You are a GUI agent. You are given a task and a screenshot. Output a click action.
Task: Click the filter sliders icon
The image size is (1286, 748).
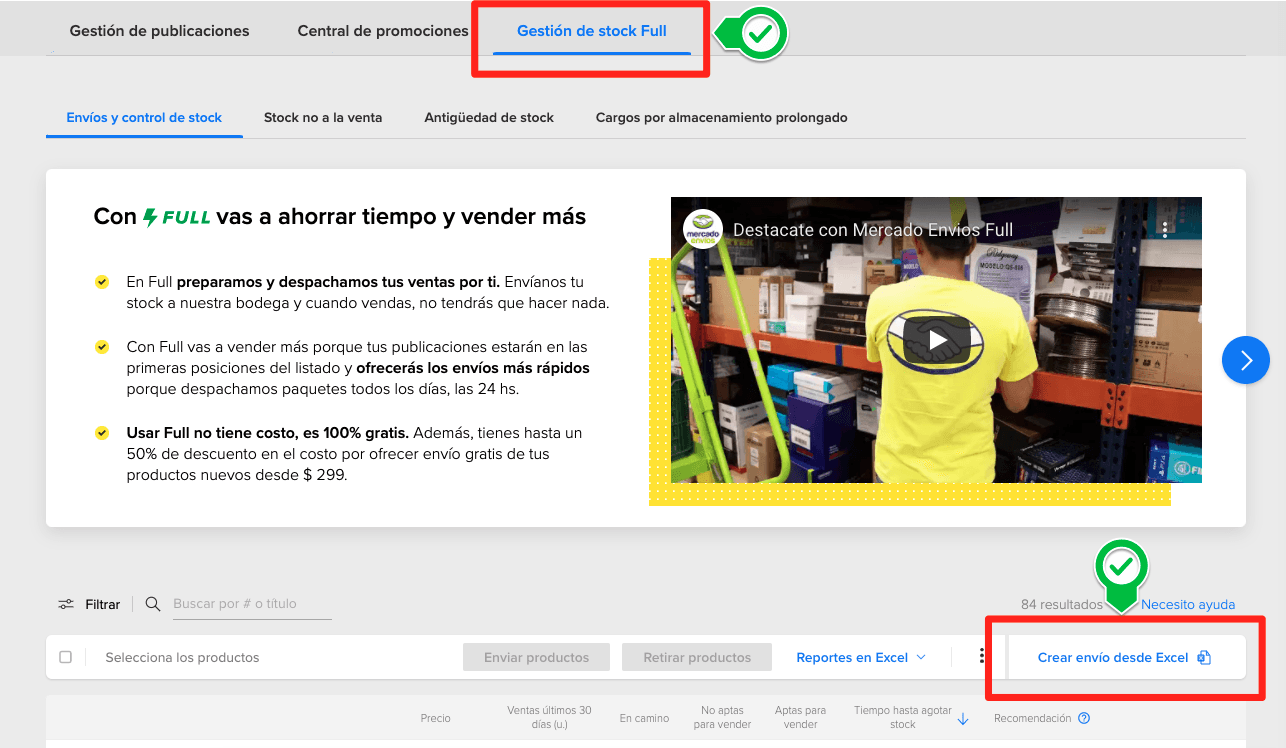pos(66,604)
